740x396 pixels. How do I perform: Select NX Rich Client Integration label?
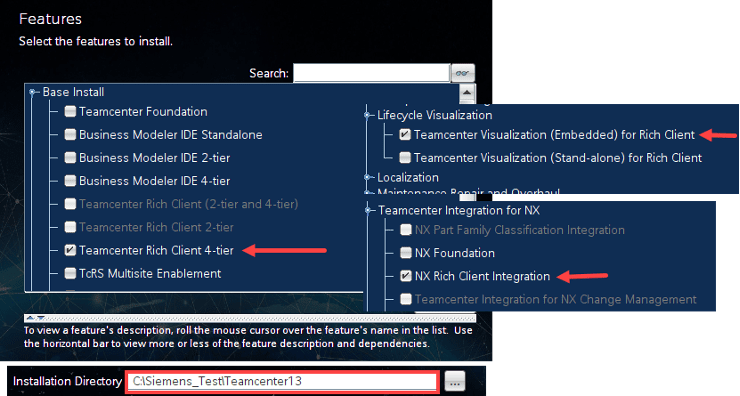[482, 276]
